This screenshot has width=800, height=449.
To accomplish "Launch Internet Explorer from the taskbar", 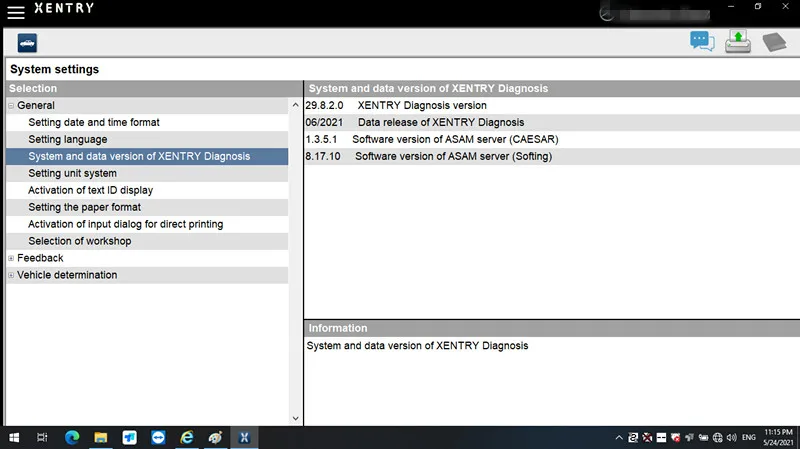I will [187, 437].
